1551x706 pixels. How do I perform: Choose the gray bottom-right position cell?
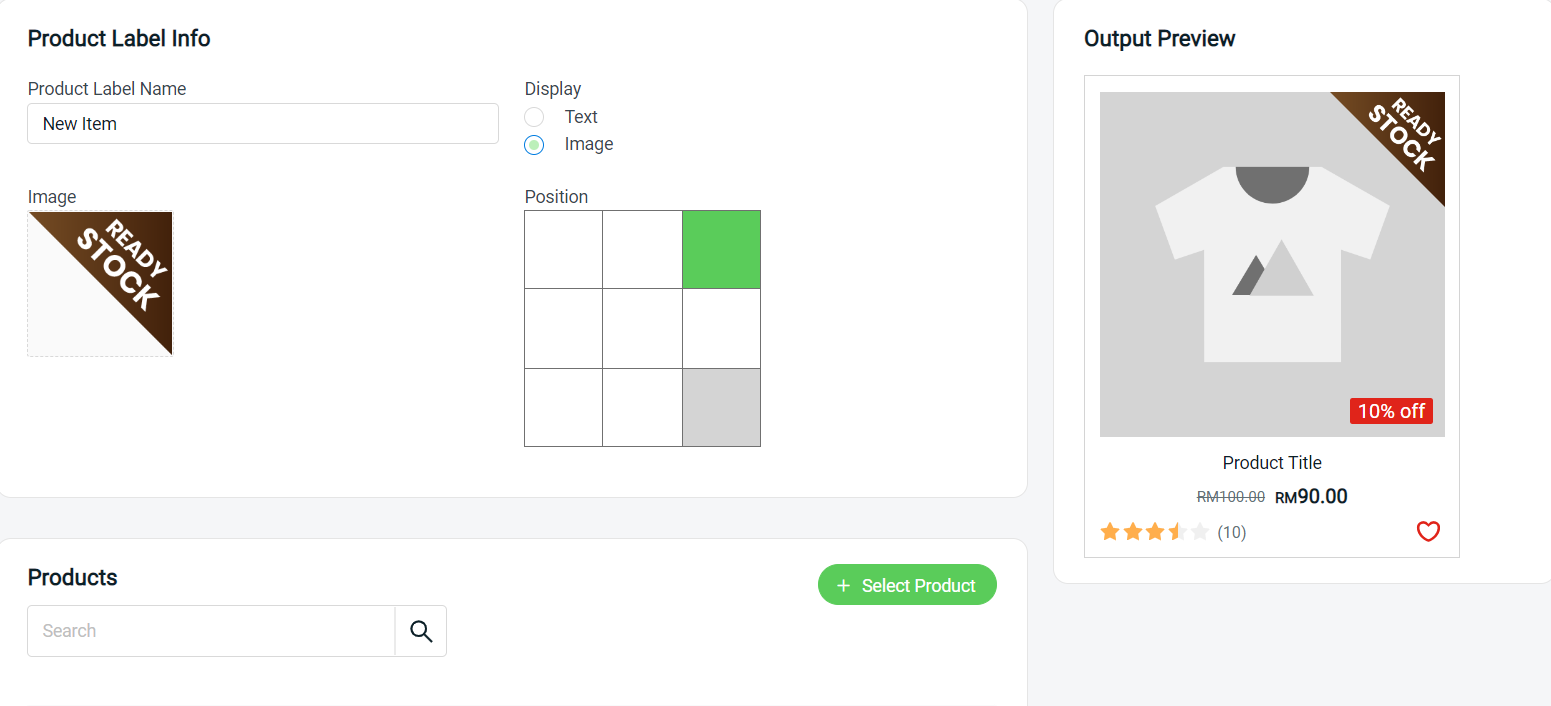(x=721, y=407)
